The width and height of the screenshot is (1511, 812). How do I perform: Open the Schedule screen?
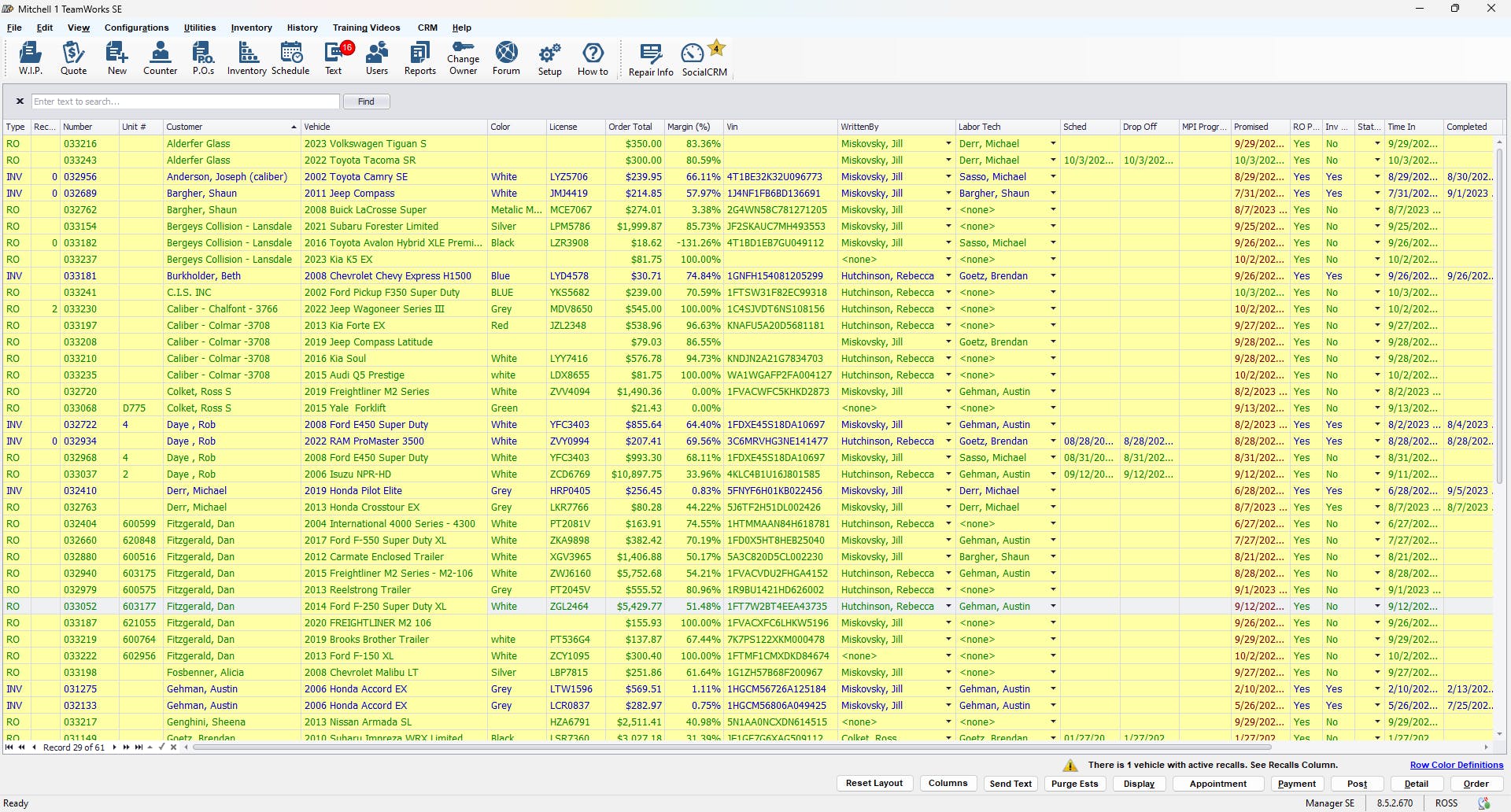(x=290, y=58)
